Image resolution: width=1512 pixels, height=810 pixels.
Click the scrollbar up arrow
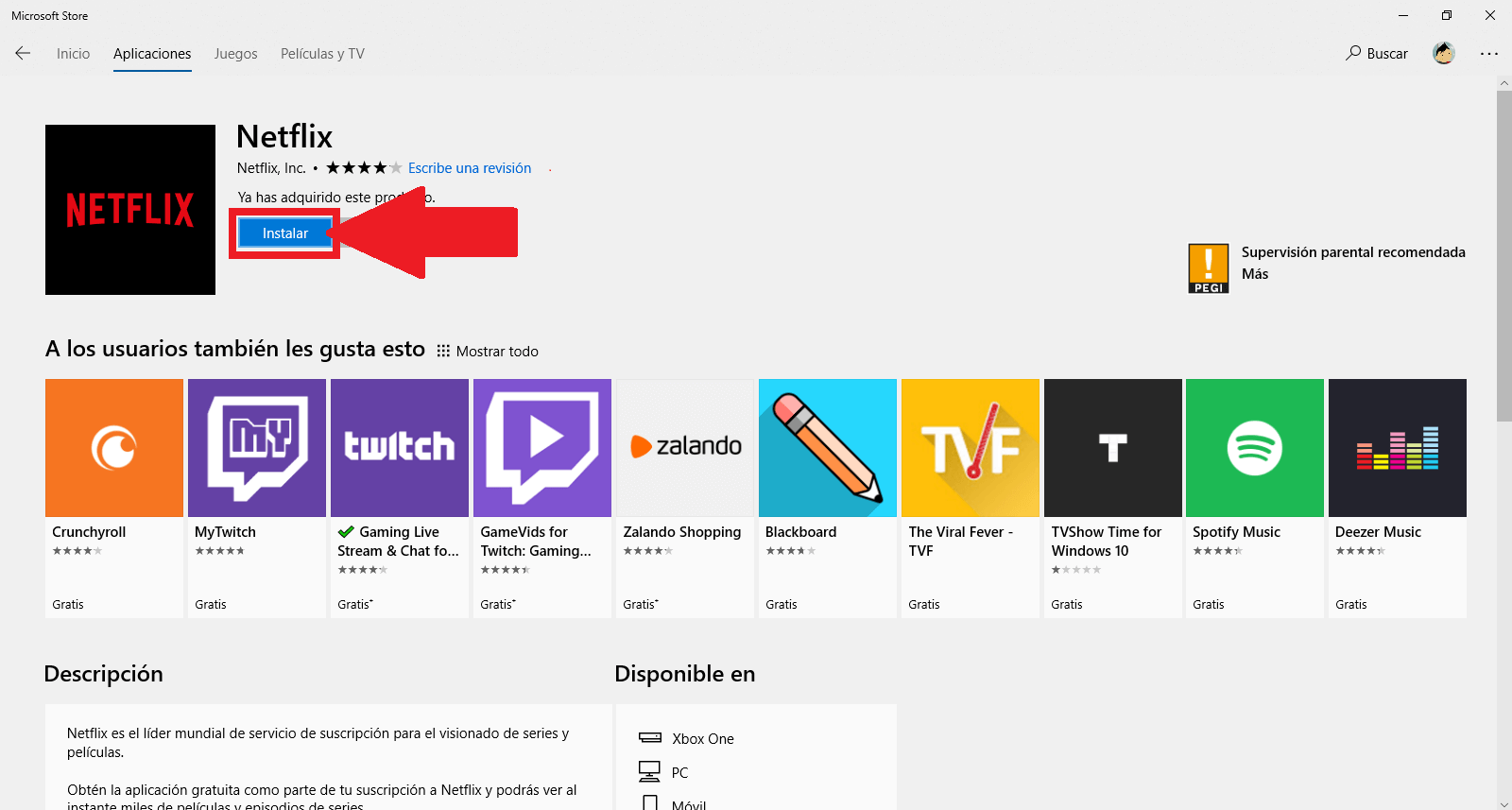[x=1503, y=83]
